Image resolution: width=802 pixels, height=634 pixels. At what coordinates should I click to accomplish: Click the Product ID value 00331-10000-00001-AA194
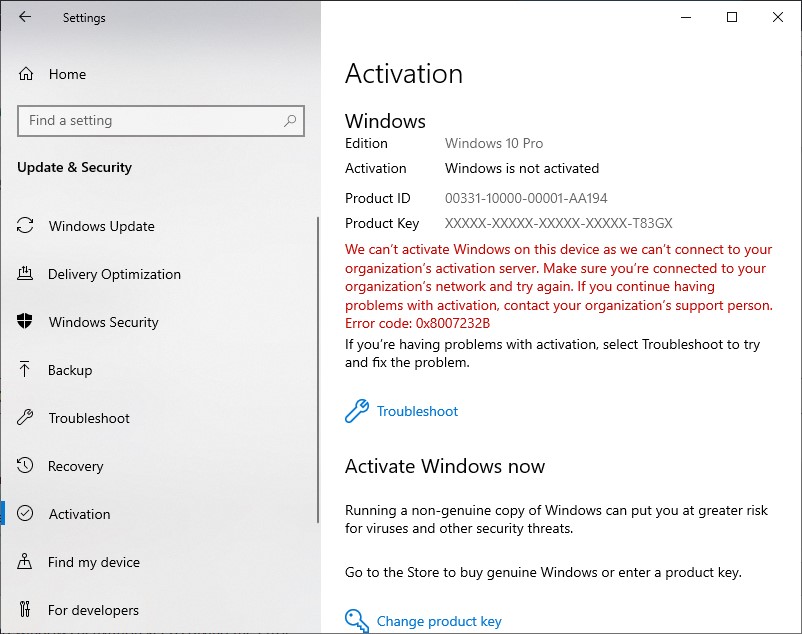click(526, 198)
